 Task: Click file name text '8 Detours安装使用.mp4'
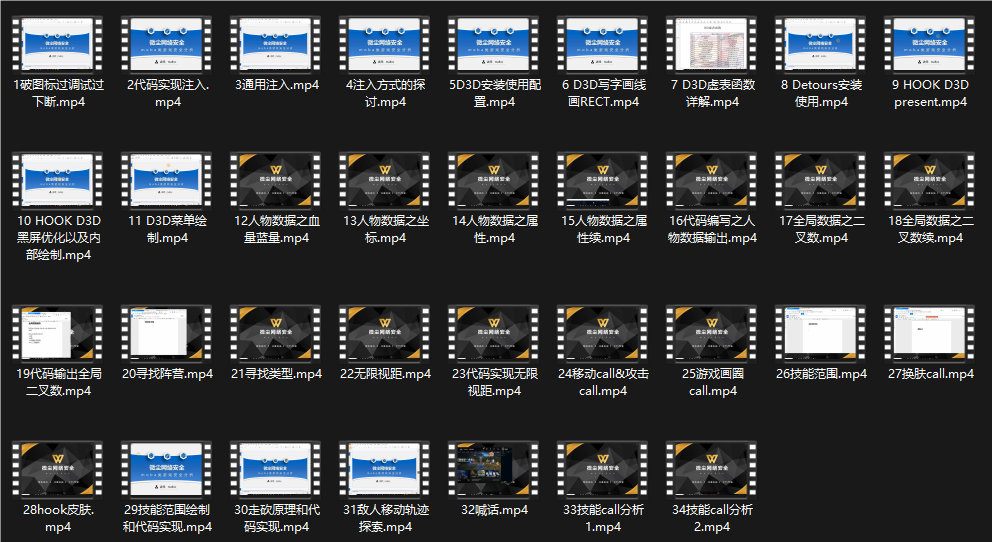[821, 94]
